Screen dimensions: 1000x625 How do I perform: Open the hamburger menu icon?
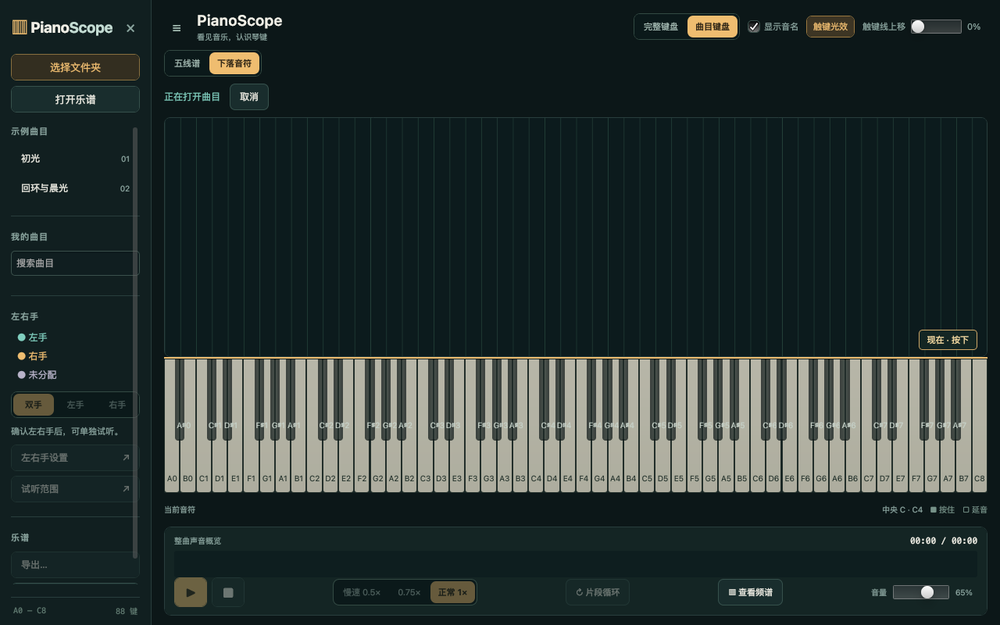(177, 28)
